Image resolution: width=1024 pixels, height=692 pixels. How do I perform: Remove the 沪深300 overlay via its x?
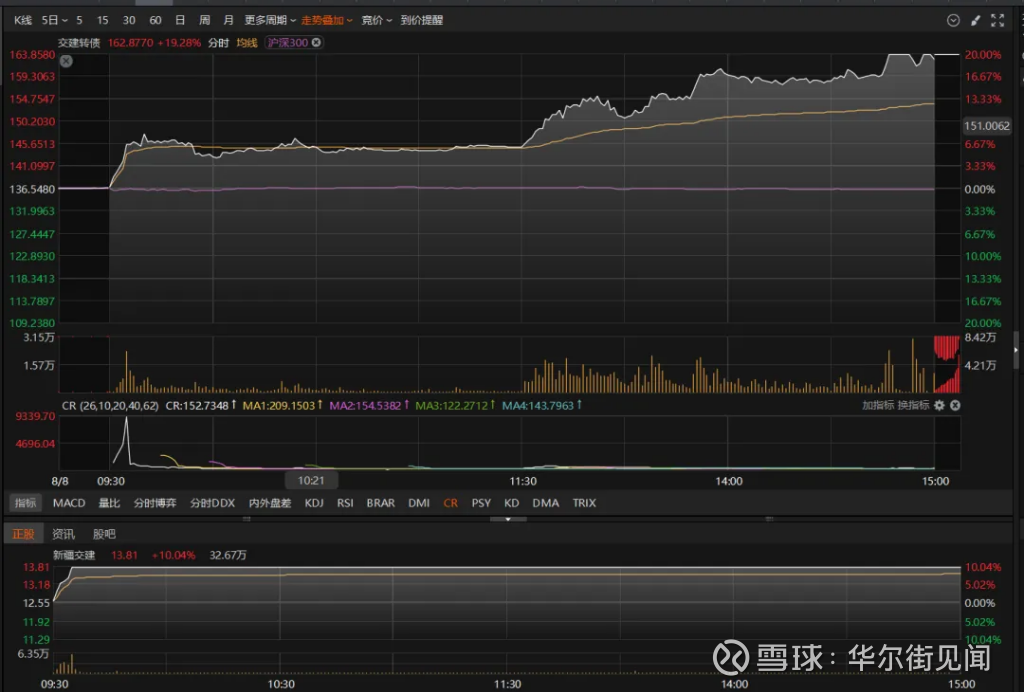coord(316,42)
